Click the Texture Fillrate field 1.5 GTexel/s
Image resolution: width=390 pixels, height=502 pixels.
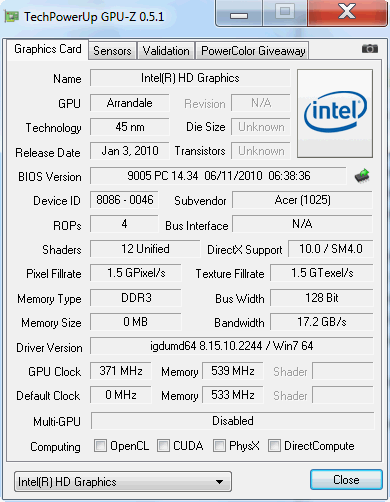pyautogui.click(x=322, y=273)
